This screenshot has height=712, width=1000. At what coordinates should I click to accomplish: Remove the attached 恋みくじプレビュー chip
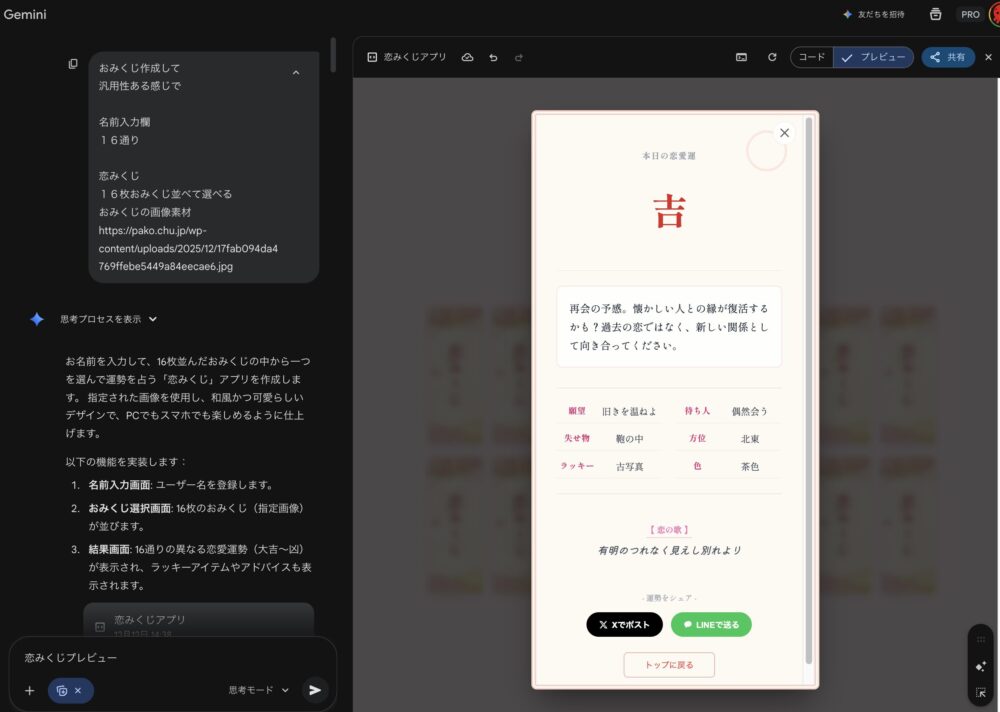77,690
